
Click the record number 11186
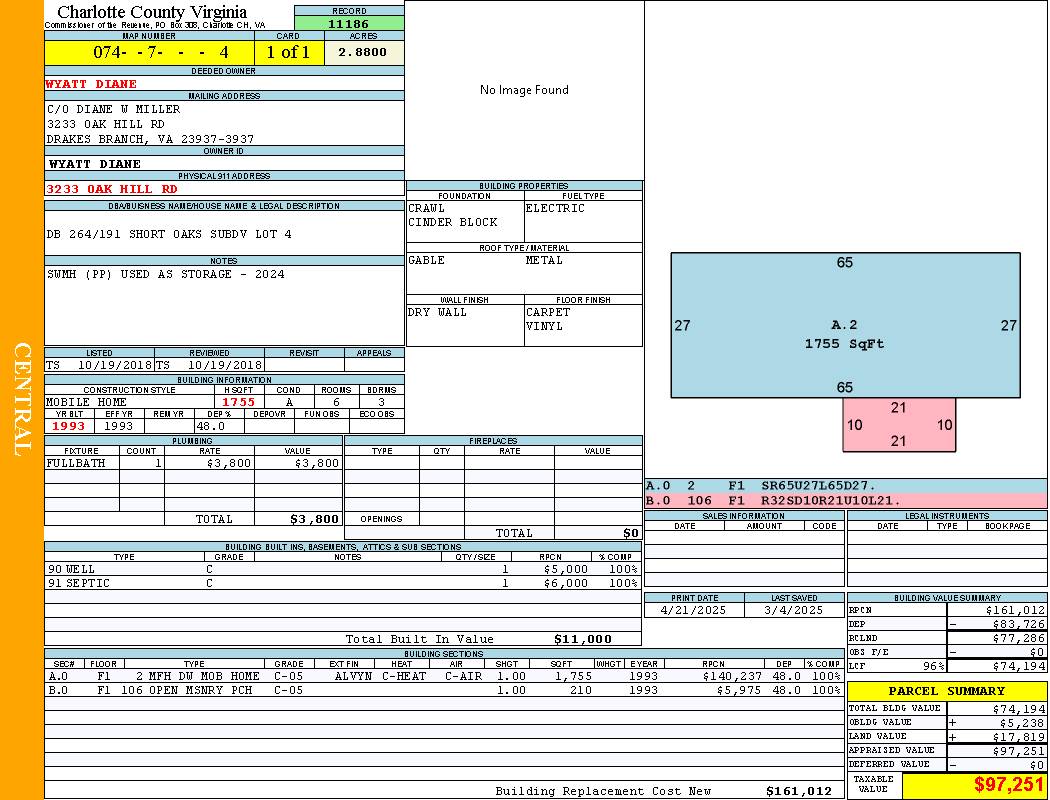(349, 23)
